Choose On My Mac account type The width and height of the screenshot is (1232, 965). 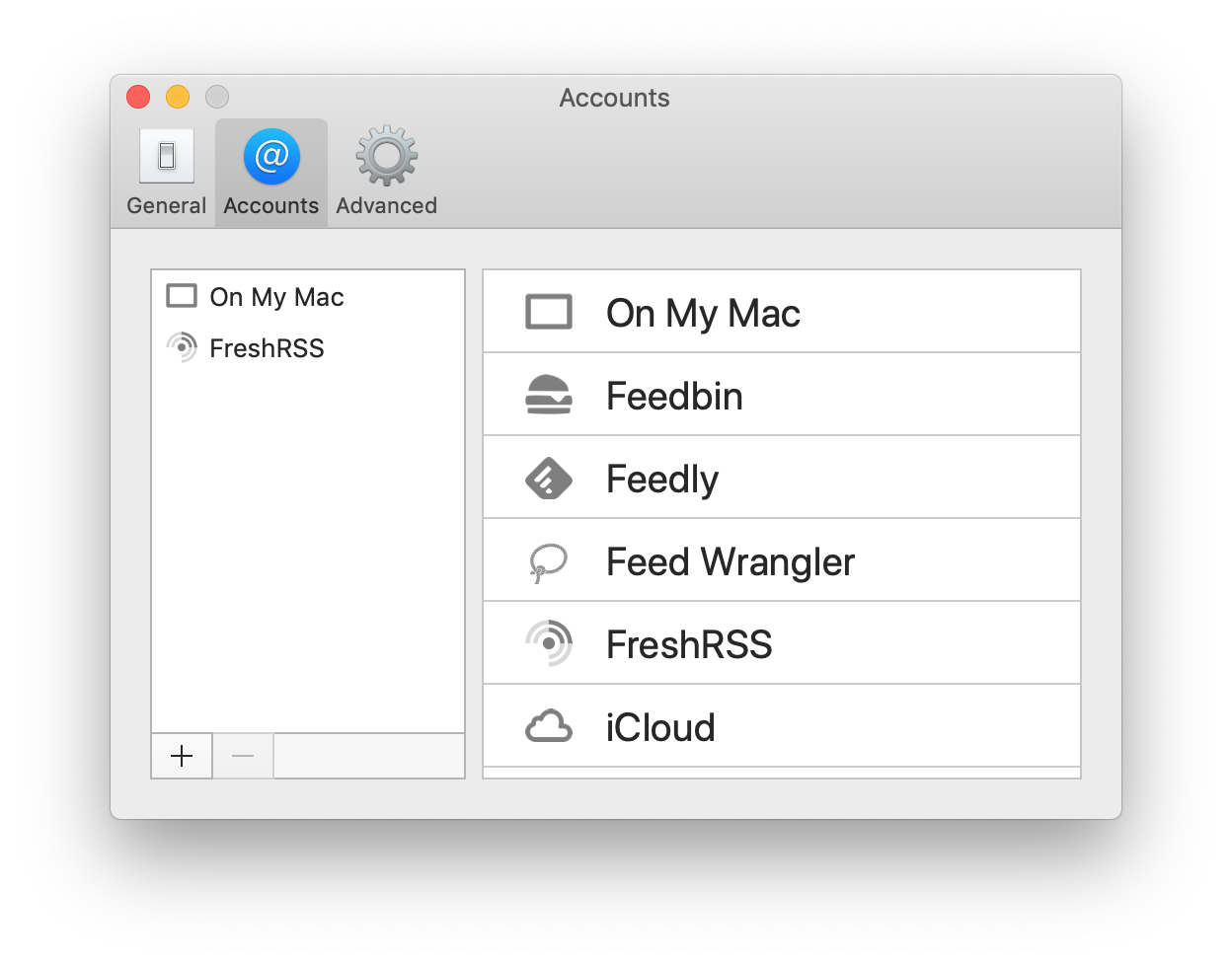tap(782, 313)
